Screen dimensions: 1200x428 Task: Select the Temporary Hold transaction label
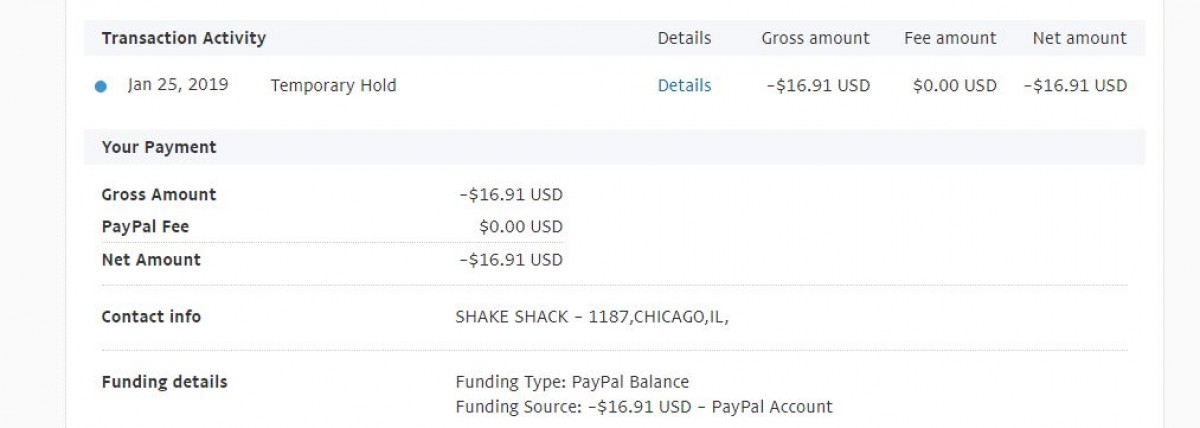pyautogui.click(x=333, y=86)
